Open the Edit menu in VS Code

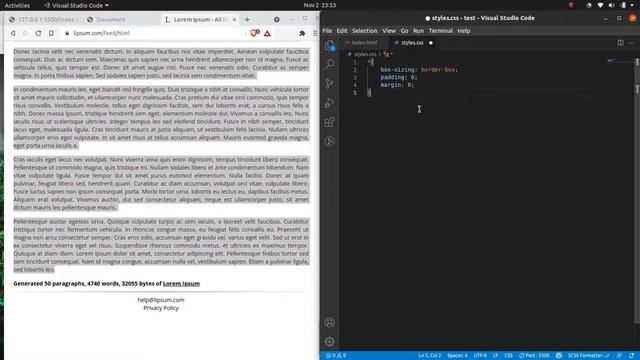pyautogui.click(x=342, y=31)
